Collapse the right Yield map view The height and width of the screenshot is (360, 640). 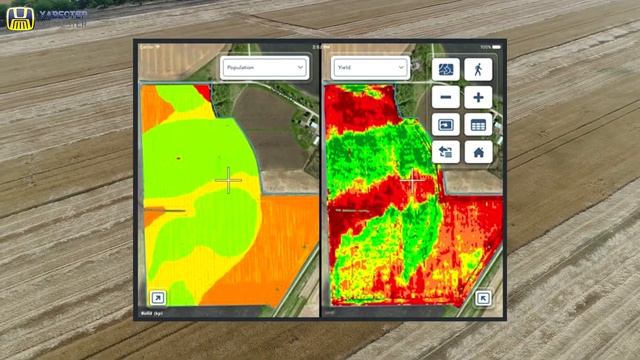pos(483,298)
